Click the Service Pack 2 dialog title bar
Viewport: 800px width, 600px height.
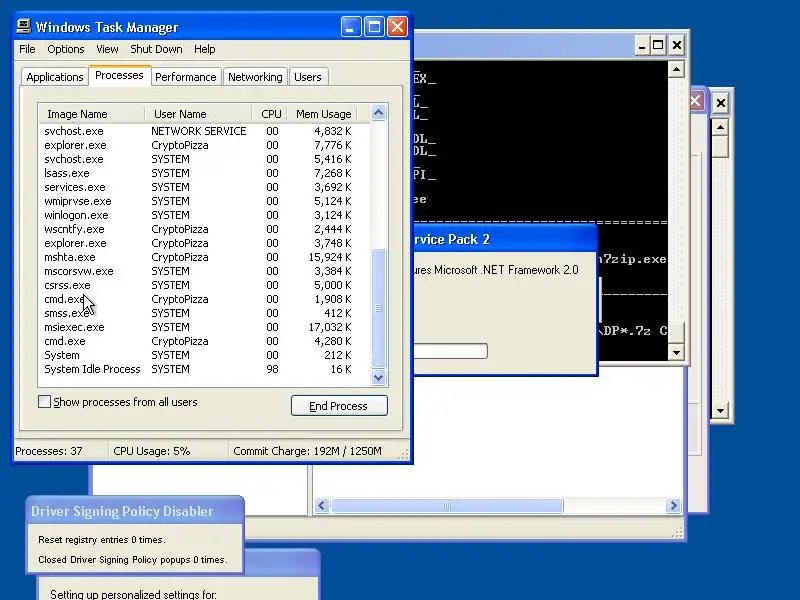(505, 239)
